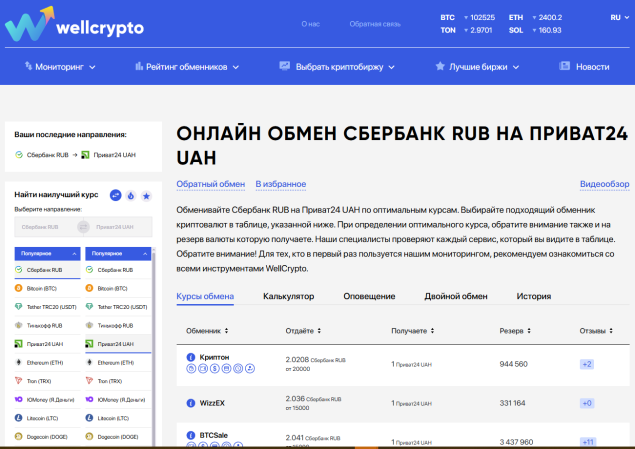Collapse right Популярное list header

(x=118, y=253)
